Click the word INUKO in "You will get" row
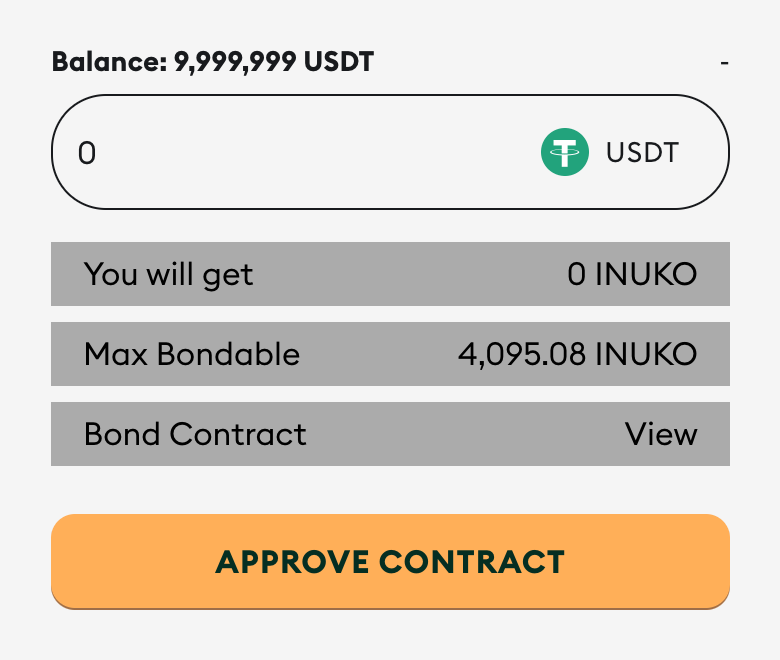The image size is (780, 660). pos(646,274)
